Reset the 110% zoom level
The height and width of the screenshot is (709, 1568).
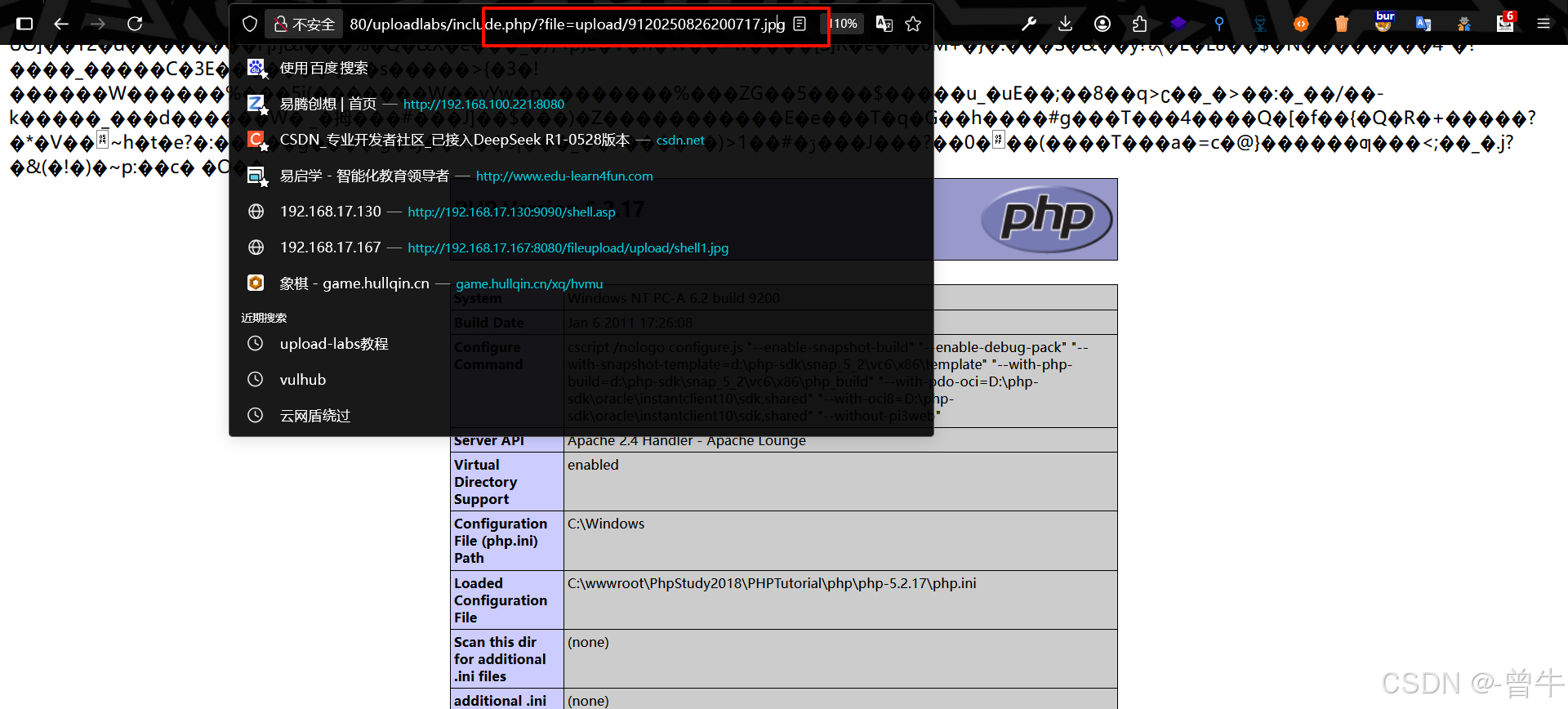(x=844, y=24)
